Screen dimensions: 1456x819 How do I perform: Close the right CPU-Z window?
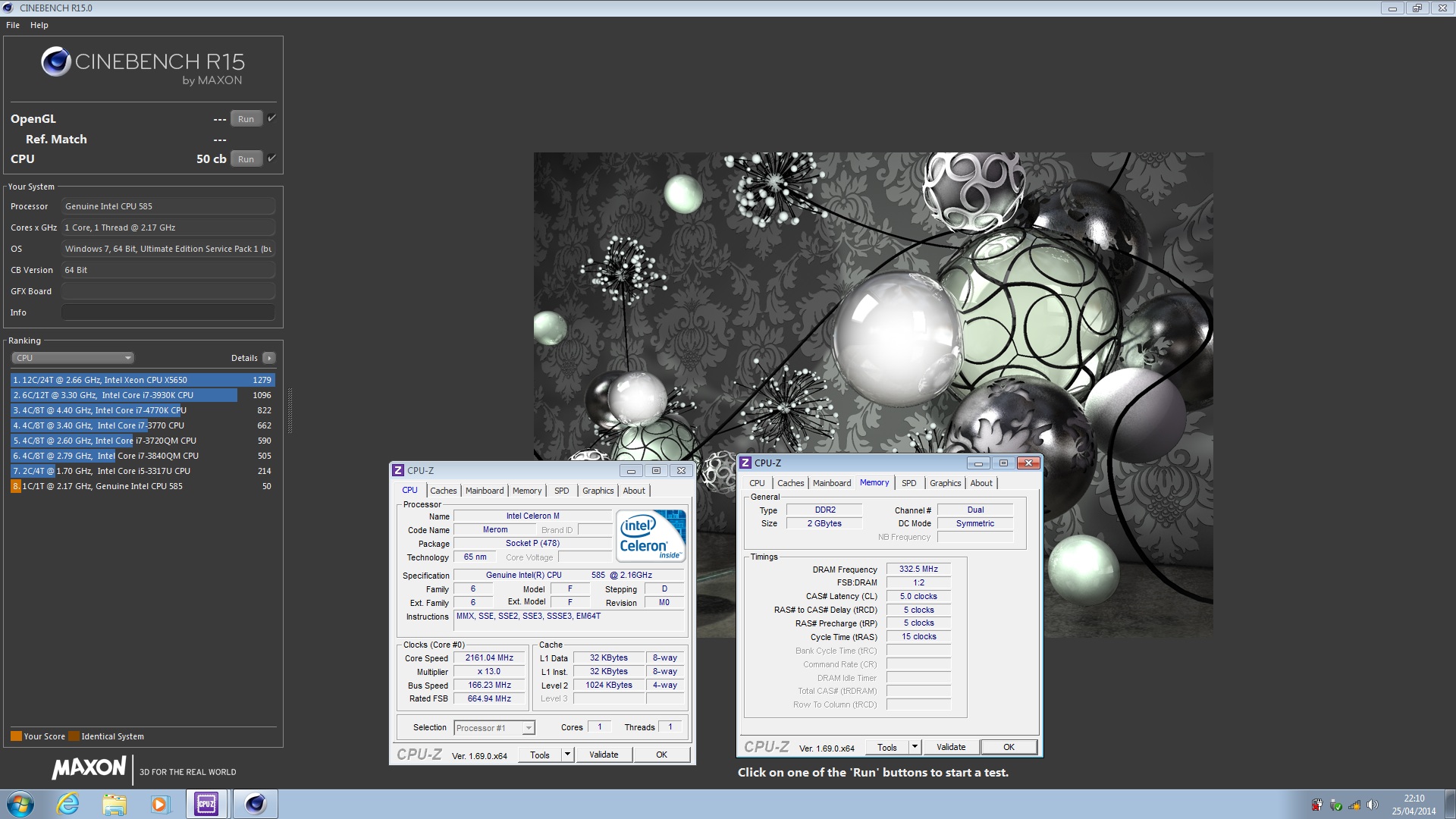pyautogui.click(x=1028, y=463)
